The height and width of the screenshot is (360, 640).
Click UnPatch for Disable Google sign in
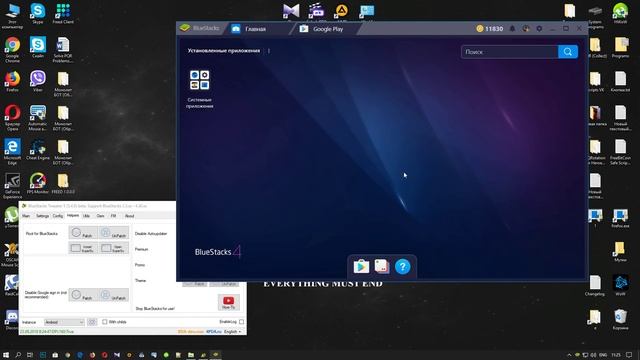[x=113, y=295]
